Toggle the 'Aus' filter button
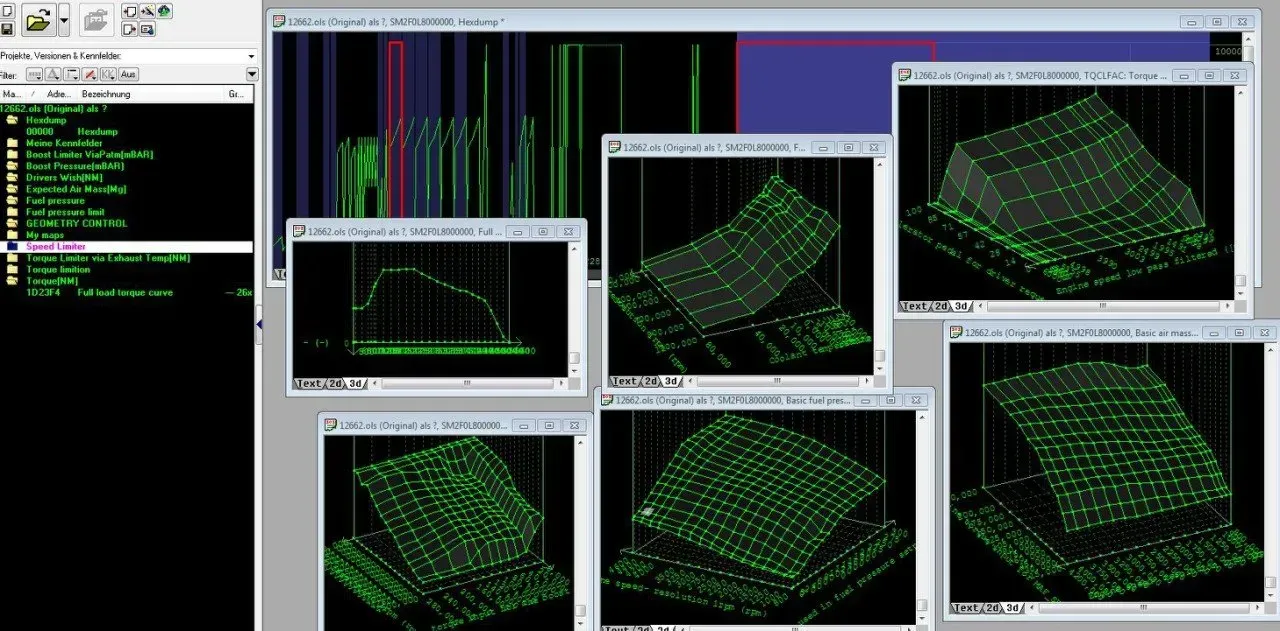This screenshot has width=1280, height=631. point(128,74)
